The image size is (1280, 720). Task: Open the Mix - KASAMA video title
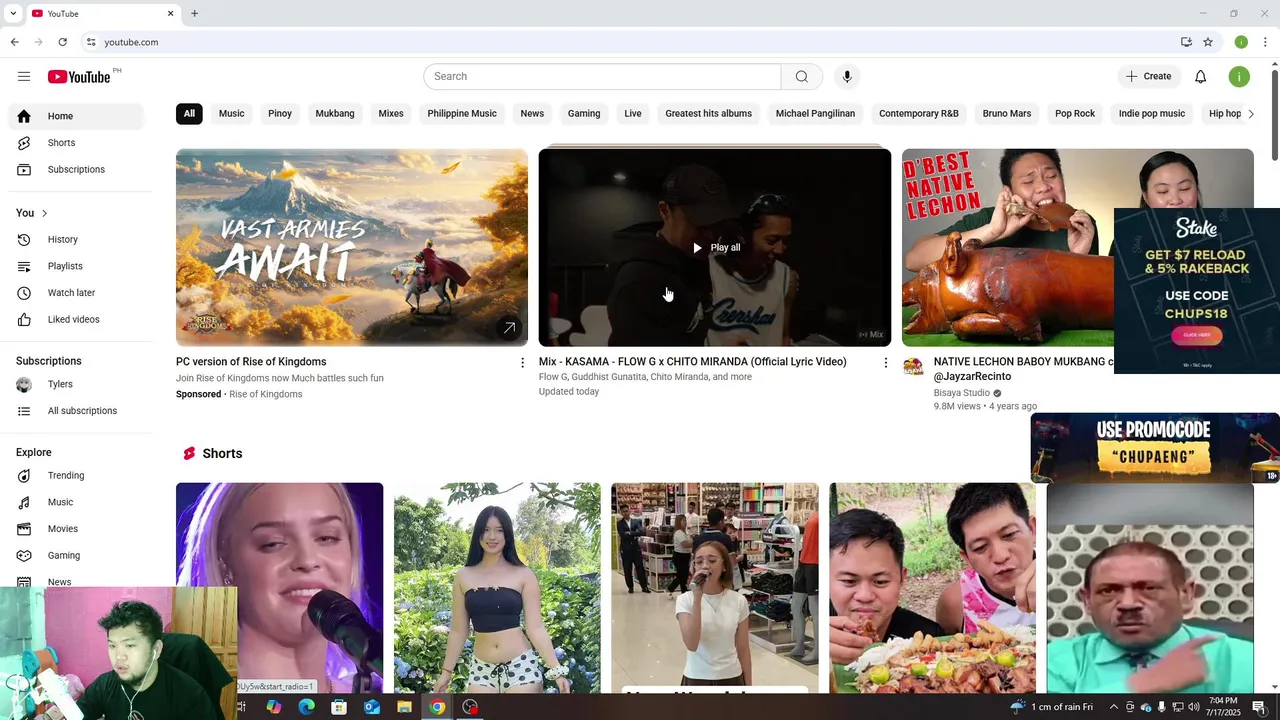693,362
